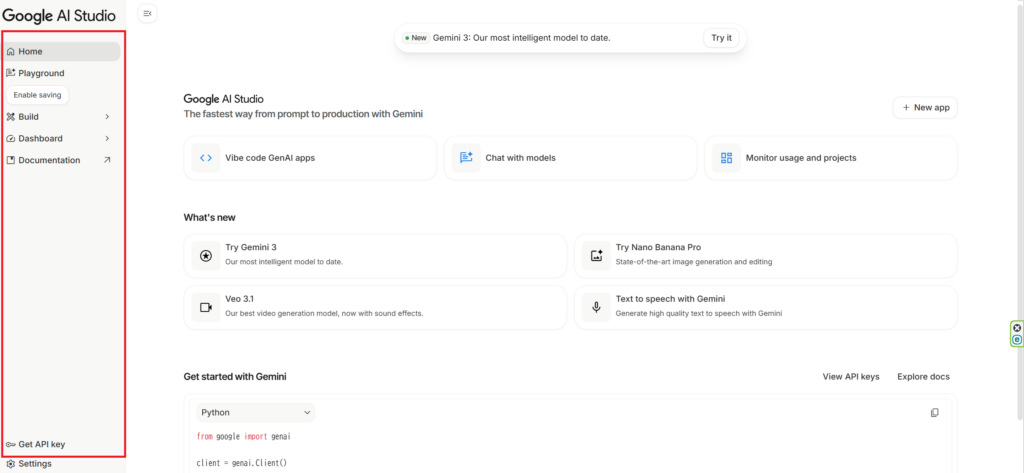
Task: Collapse the sidebar with the panel toggle icon
Action: pos(147,13)
